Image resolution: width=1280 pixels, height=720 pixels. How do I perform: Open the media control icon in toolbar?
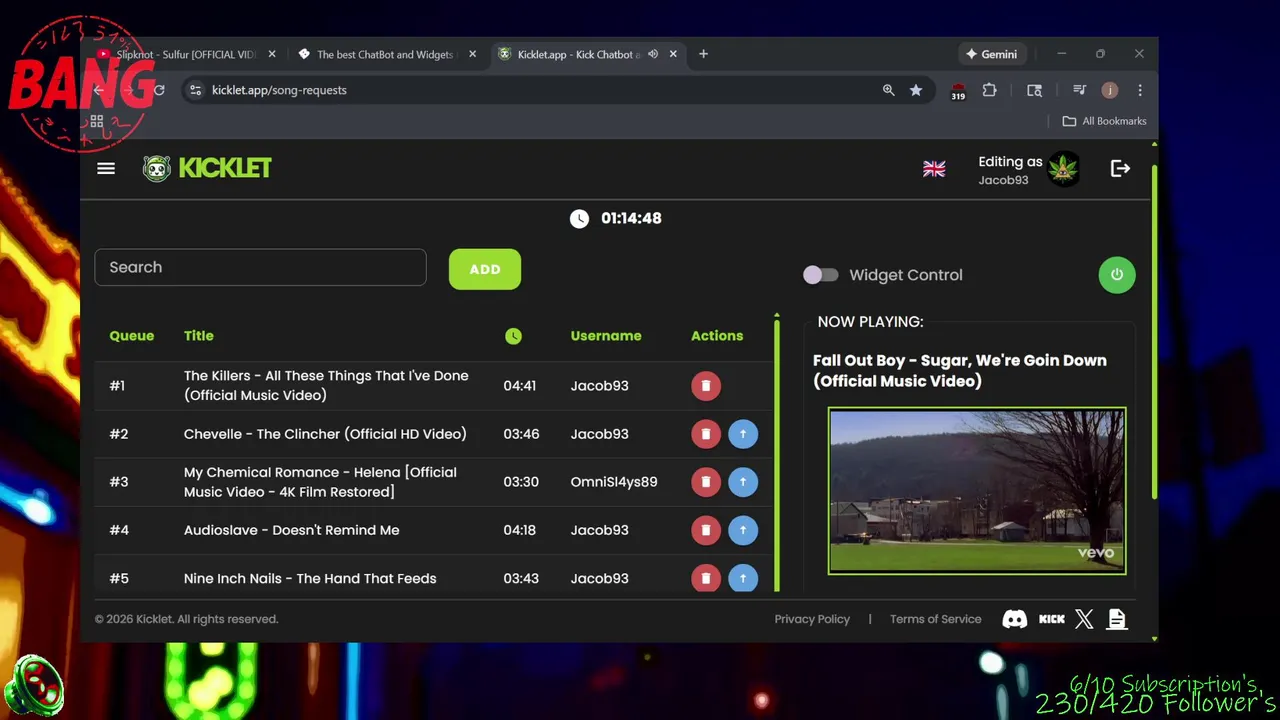(1079, 90)
